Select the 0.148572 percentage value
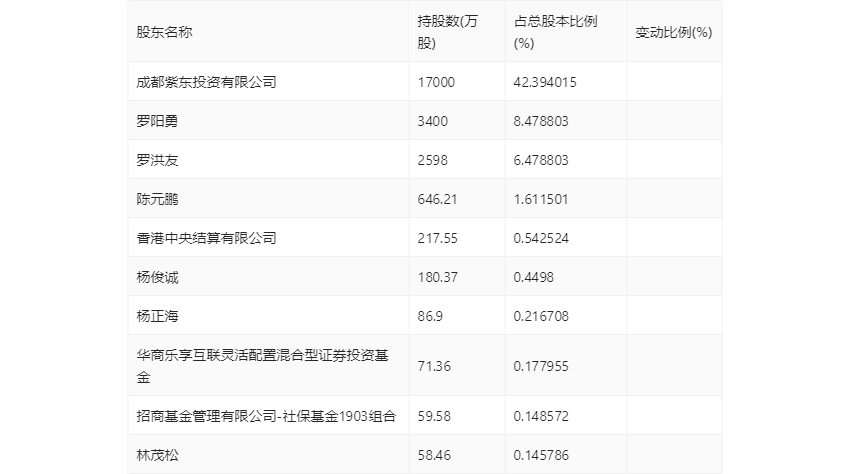 541,416
